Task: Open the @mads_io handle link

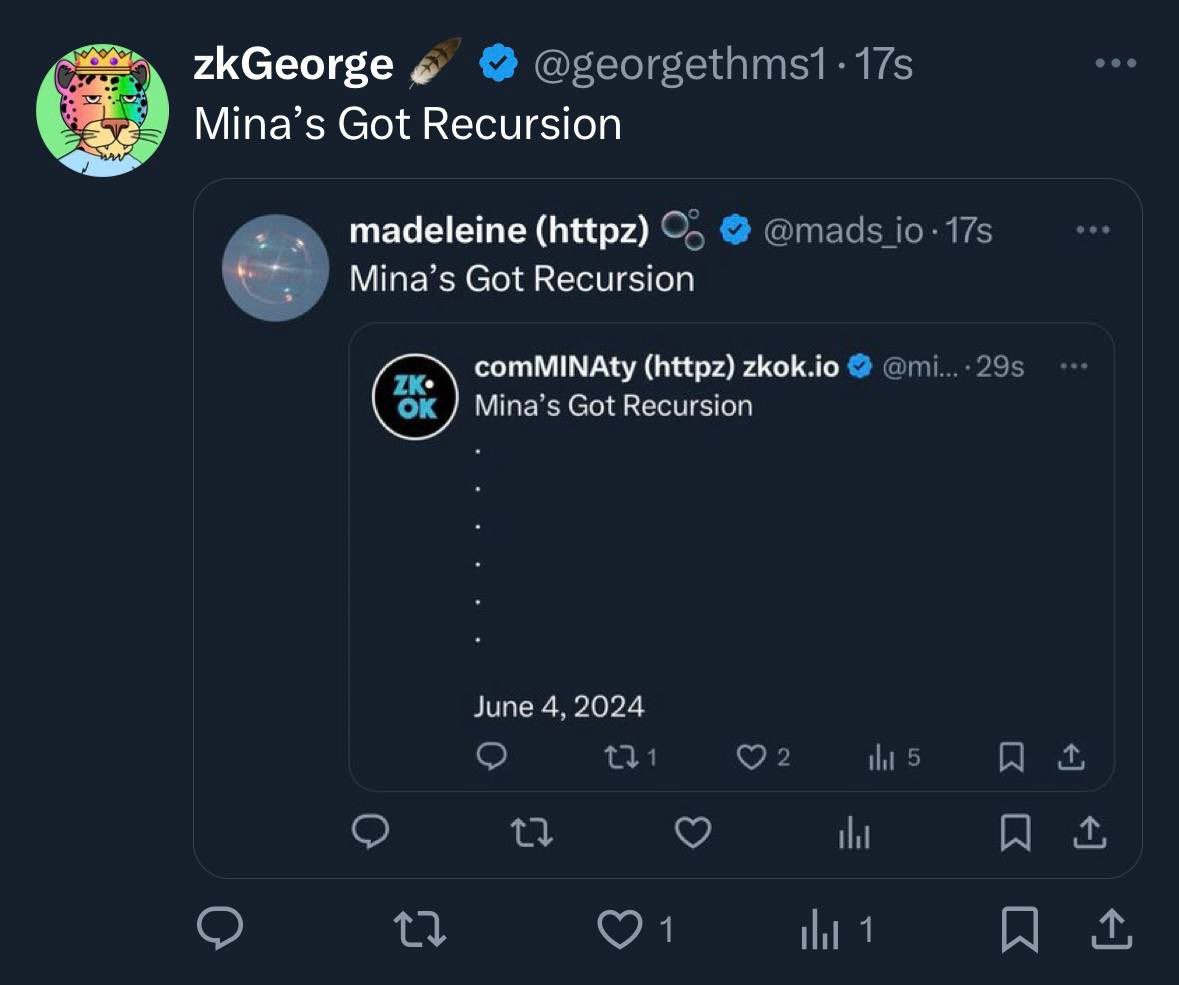Action: pyautogui.click(x=845, y=231)
